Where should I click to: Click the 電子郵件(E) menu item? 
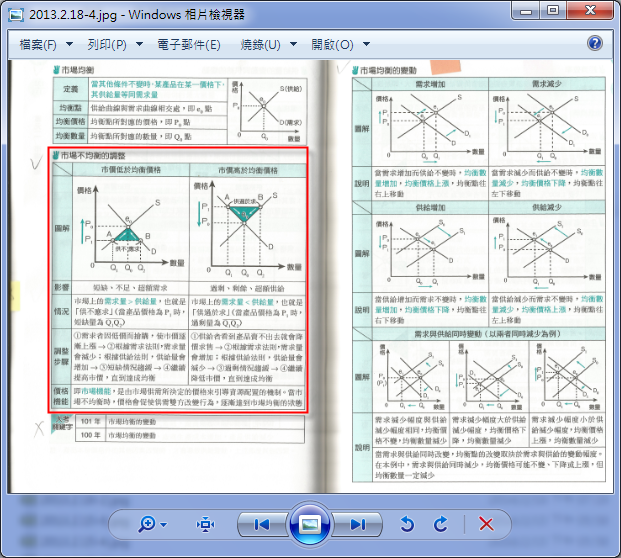tap(189, 45)
